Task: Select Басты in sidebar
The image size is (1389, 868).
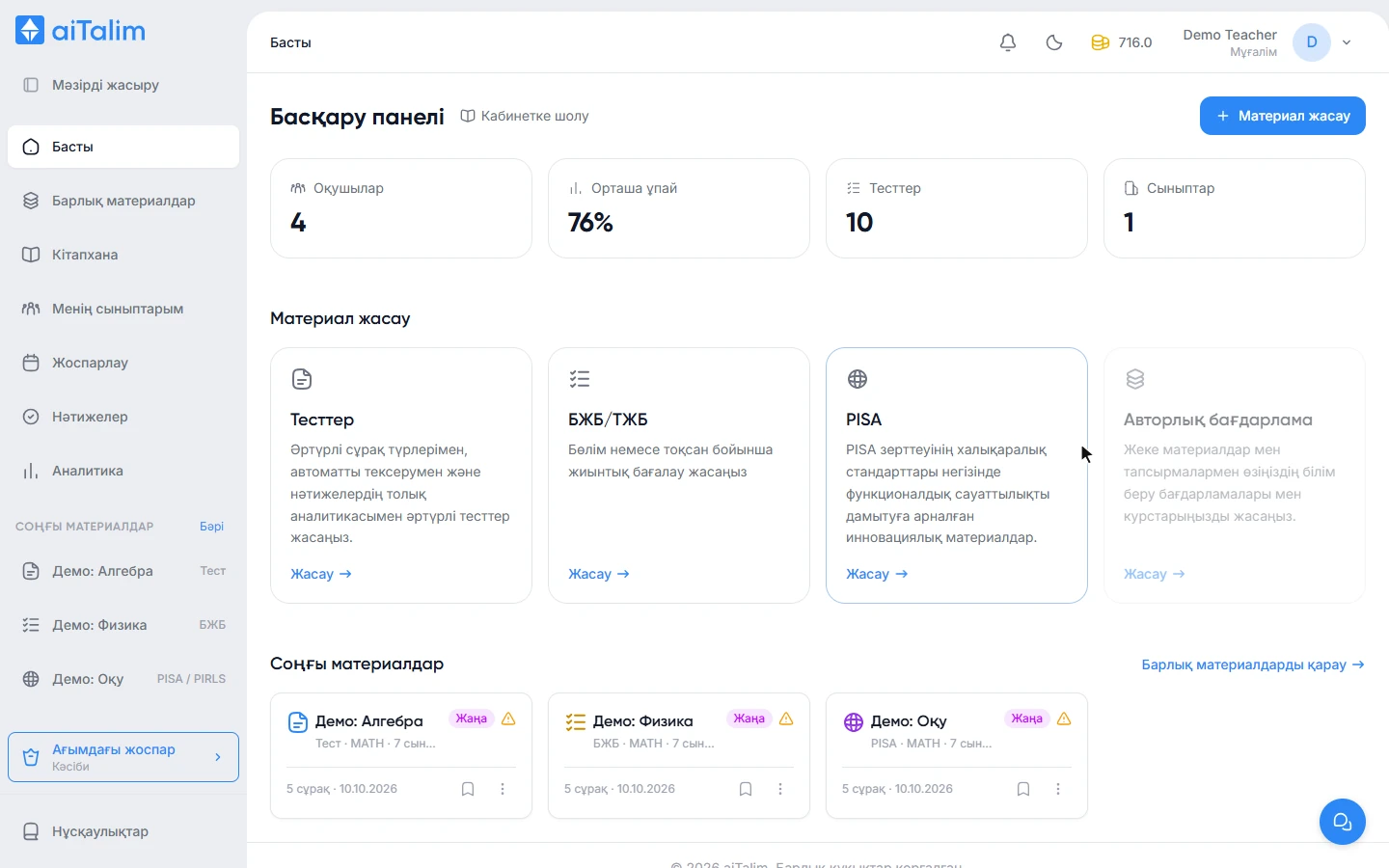Action: [x=123, y=147]
